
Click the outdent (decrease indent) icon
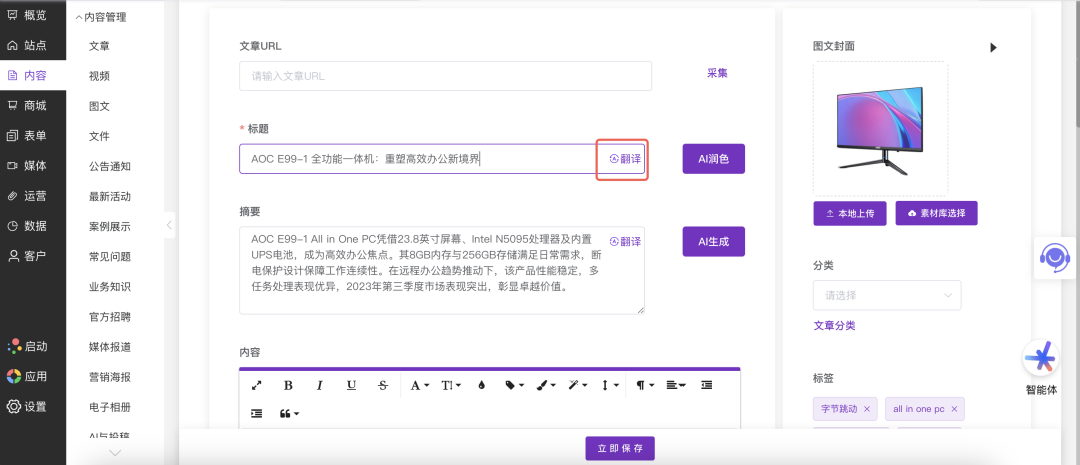coord(706,386)
